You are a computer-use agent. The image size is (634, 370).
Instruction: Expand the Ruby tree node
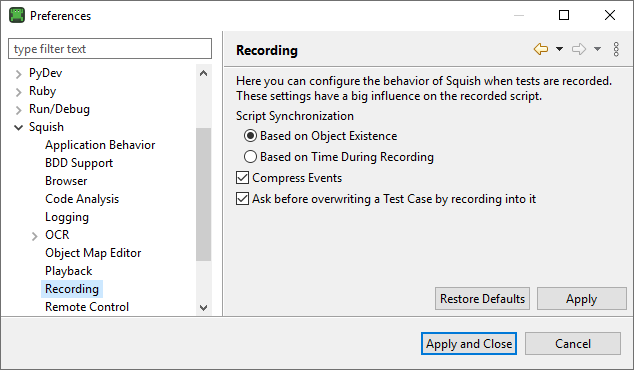coord(18,92)
